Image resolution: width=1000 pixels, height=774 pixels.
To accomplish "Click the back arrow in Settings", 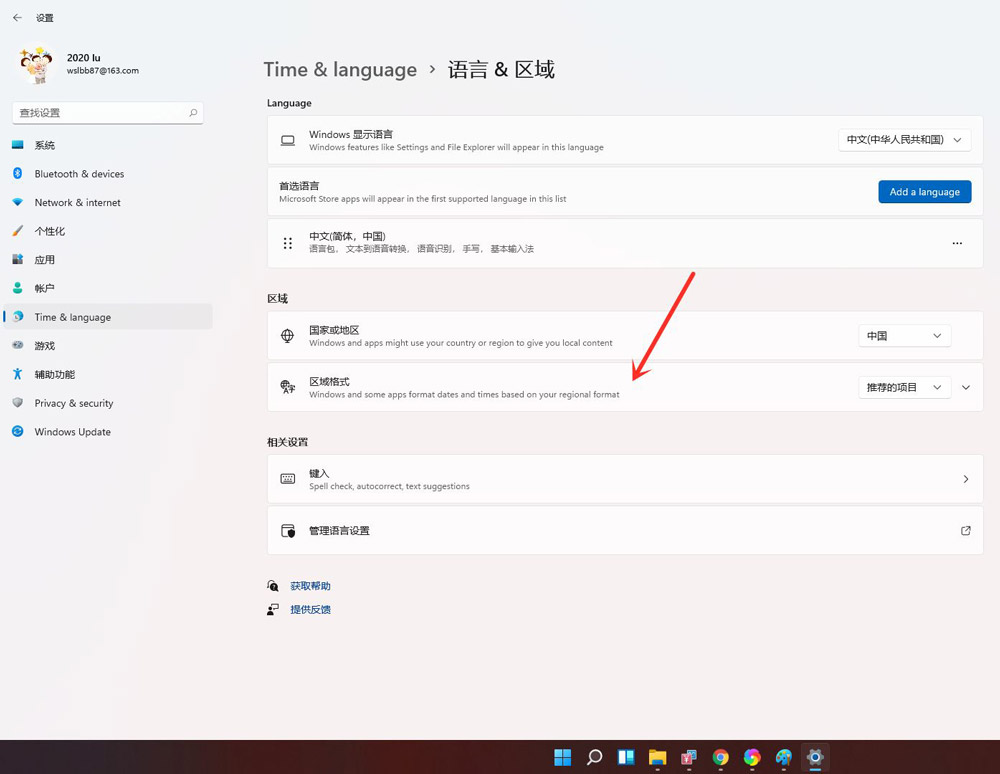I will click(17, 17).
